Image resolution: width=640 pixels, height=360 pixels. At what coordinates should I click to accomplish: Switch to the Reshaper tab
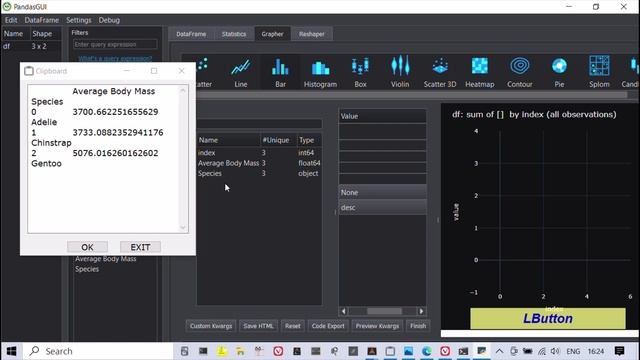coord(311,34)
